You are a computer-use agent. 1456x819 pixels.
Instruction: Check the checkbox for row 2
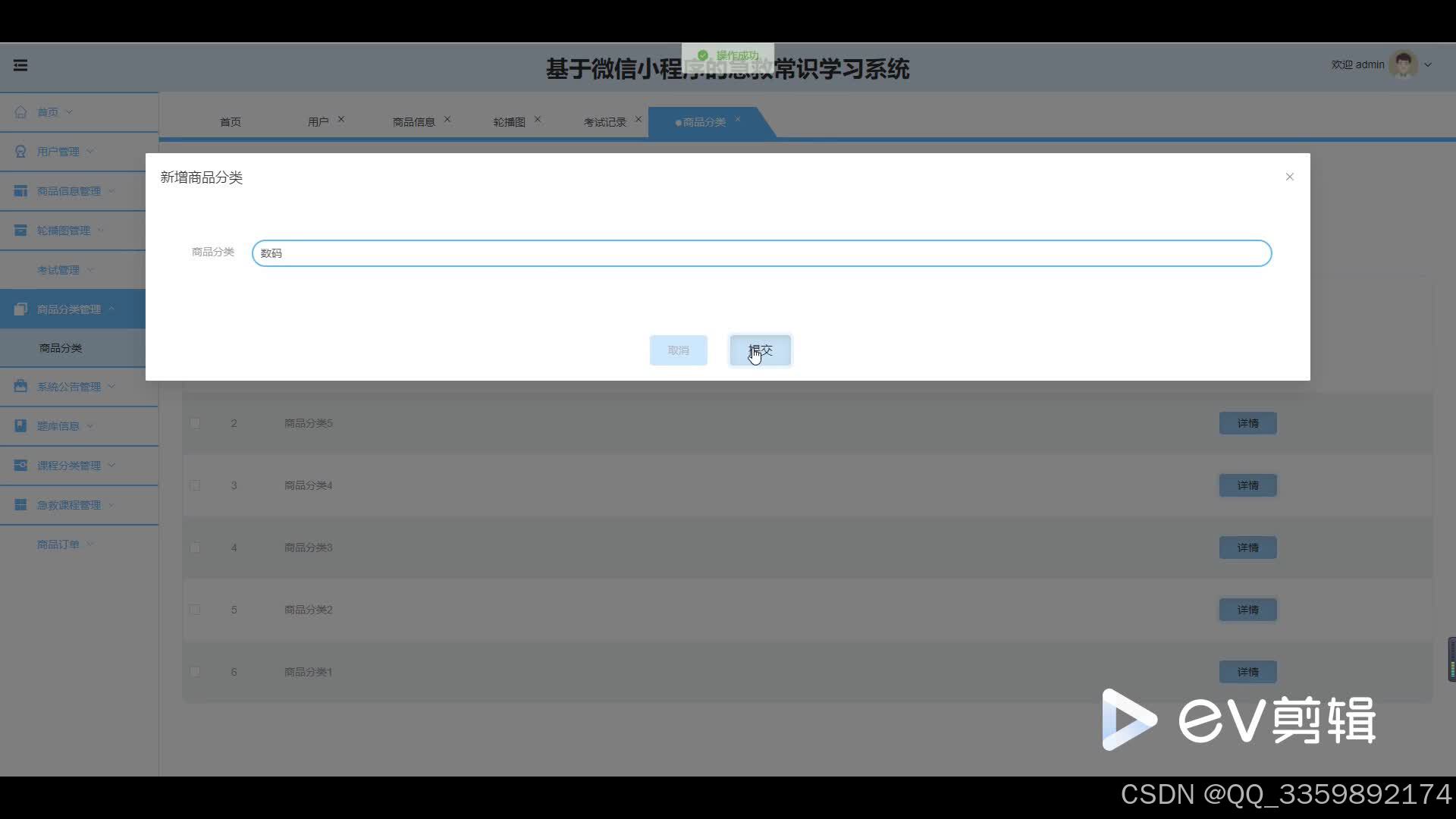pos(196,423)
